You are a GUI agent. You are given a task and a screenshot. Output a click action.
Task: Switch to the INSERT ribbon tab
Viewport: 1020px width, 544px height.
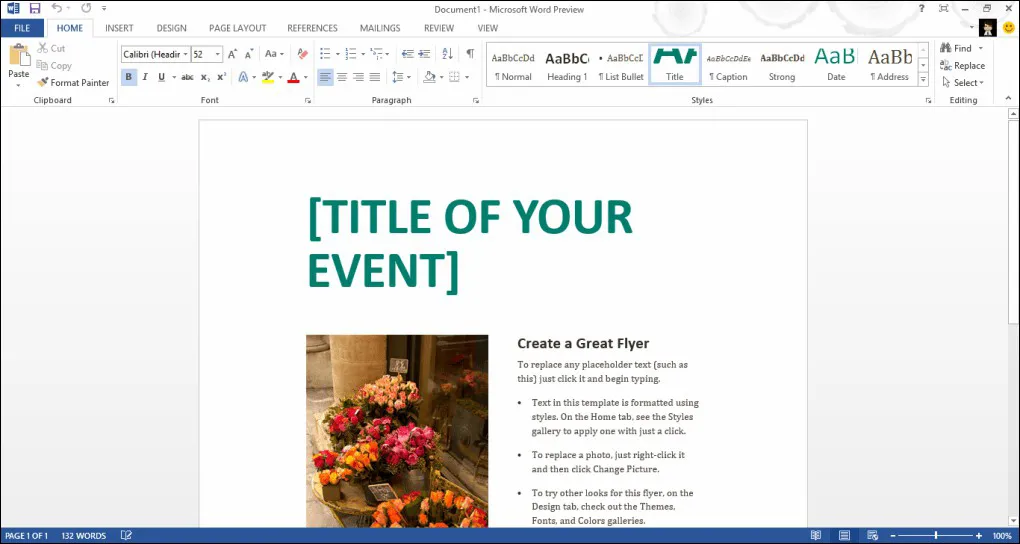coord(119,28)
